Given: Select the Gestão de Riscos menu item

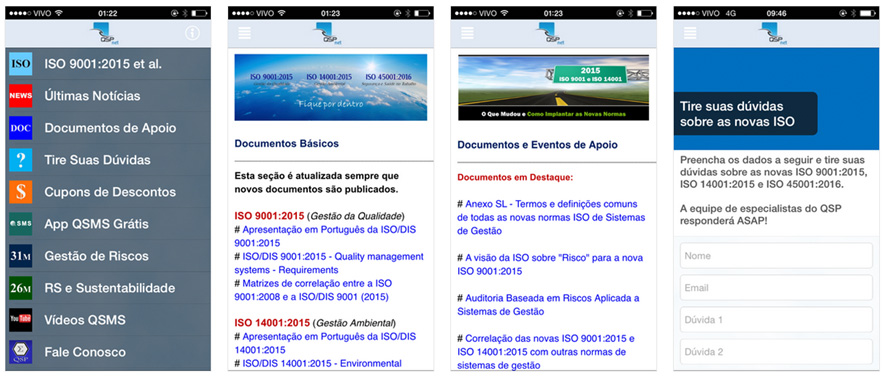Looking at the screenshot, I should (x=108, y=256).
